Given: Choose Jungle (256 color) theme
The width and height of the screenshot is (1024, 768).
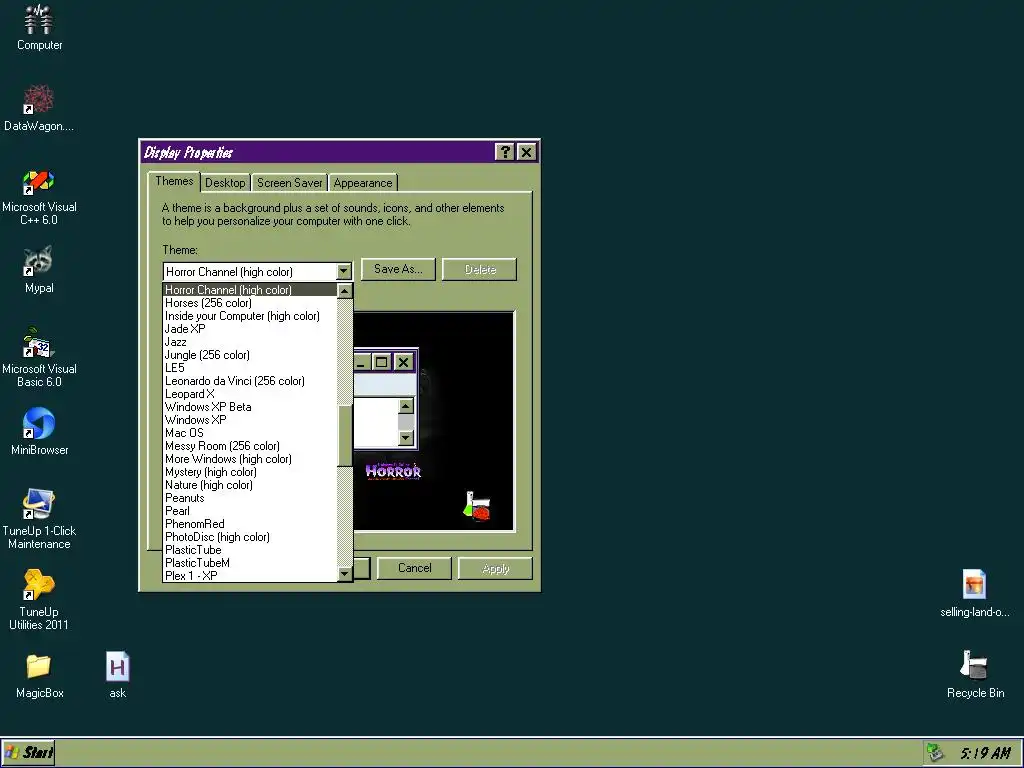Looking at the screenshot, I should 249,355.
